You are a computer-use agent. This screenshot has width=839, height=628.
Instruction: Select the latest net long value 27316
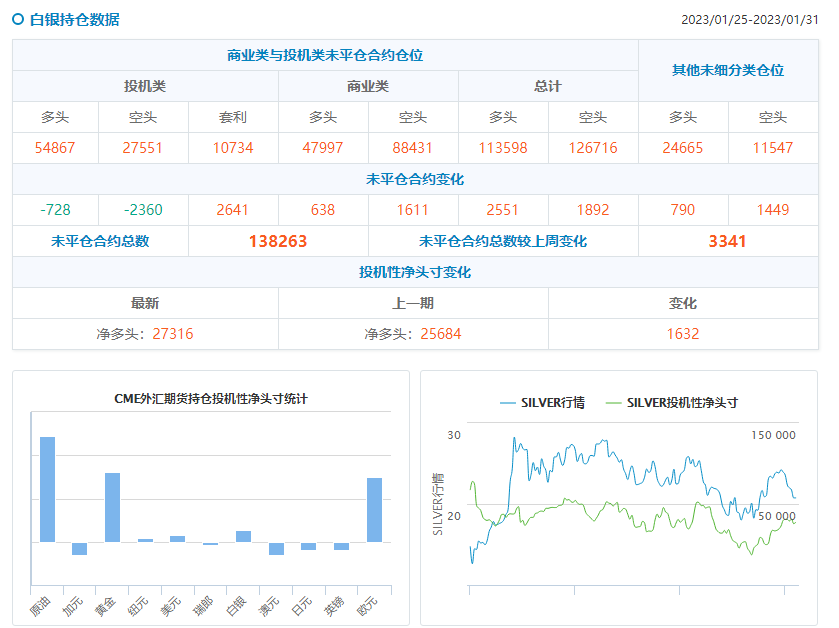click(173, 334)
